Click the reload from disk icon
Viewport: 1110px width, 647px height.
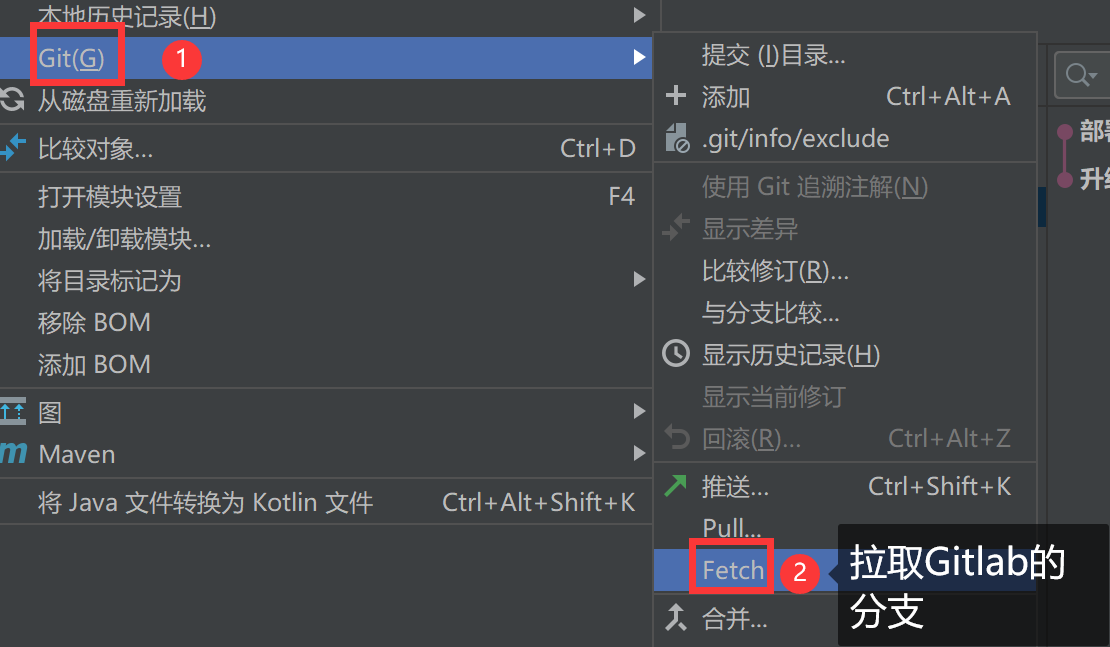coord(11,100)
